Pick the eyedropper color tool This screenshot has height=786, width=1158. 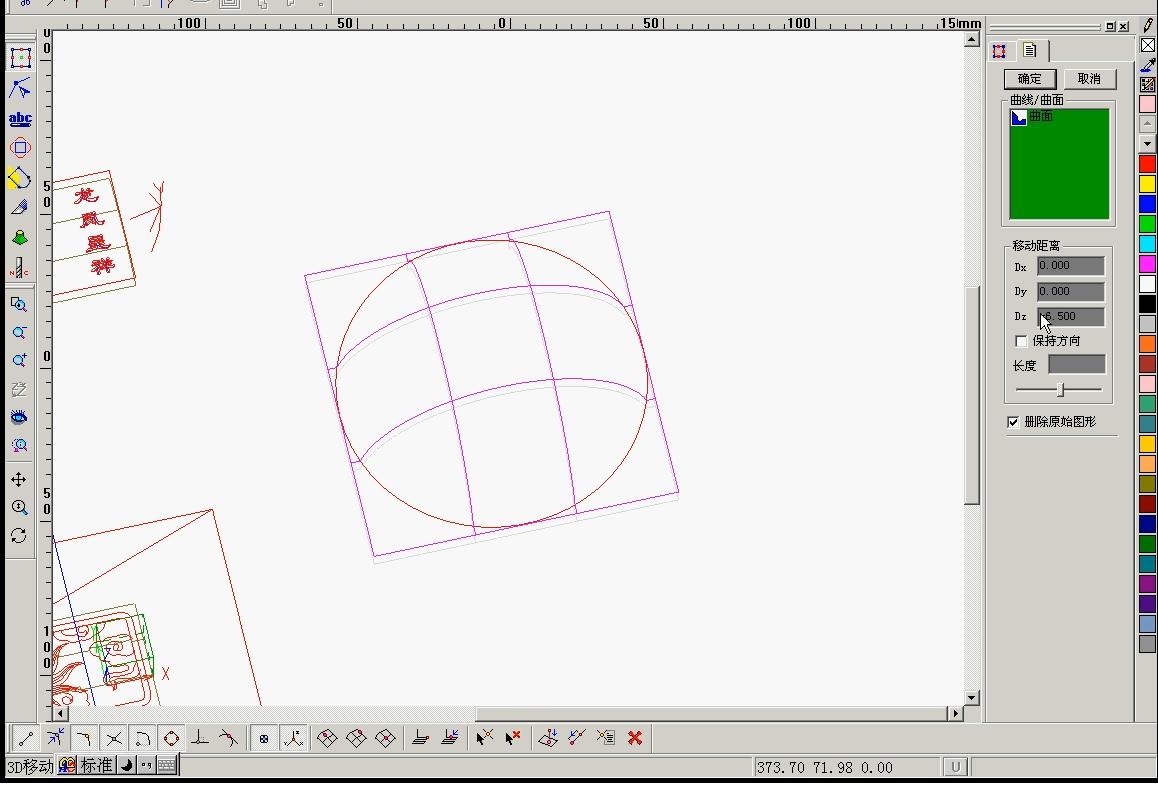point(1148,65)
